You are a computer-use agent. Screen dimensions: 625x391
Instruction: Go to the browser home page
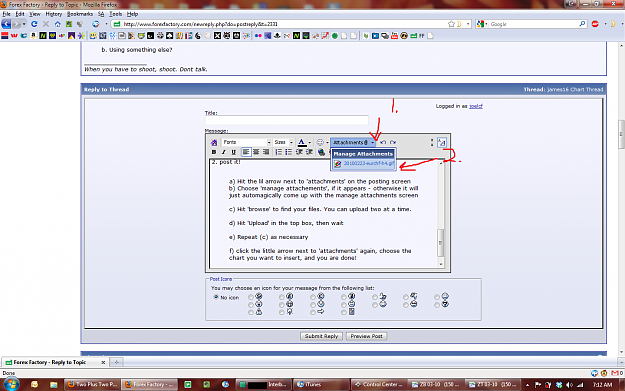pos(57,24)
